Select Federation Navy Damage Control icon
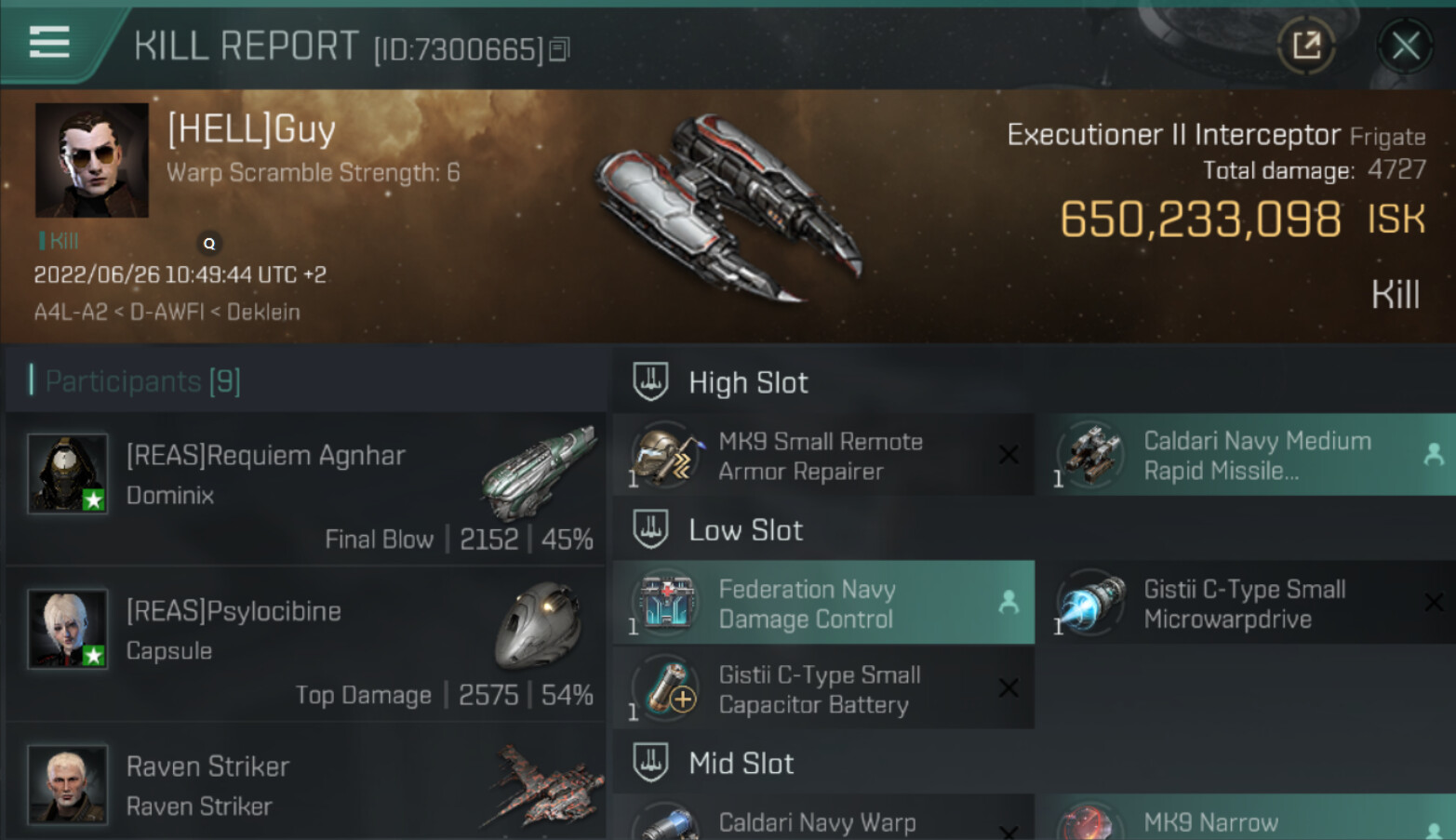 coord(664,603)
